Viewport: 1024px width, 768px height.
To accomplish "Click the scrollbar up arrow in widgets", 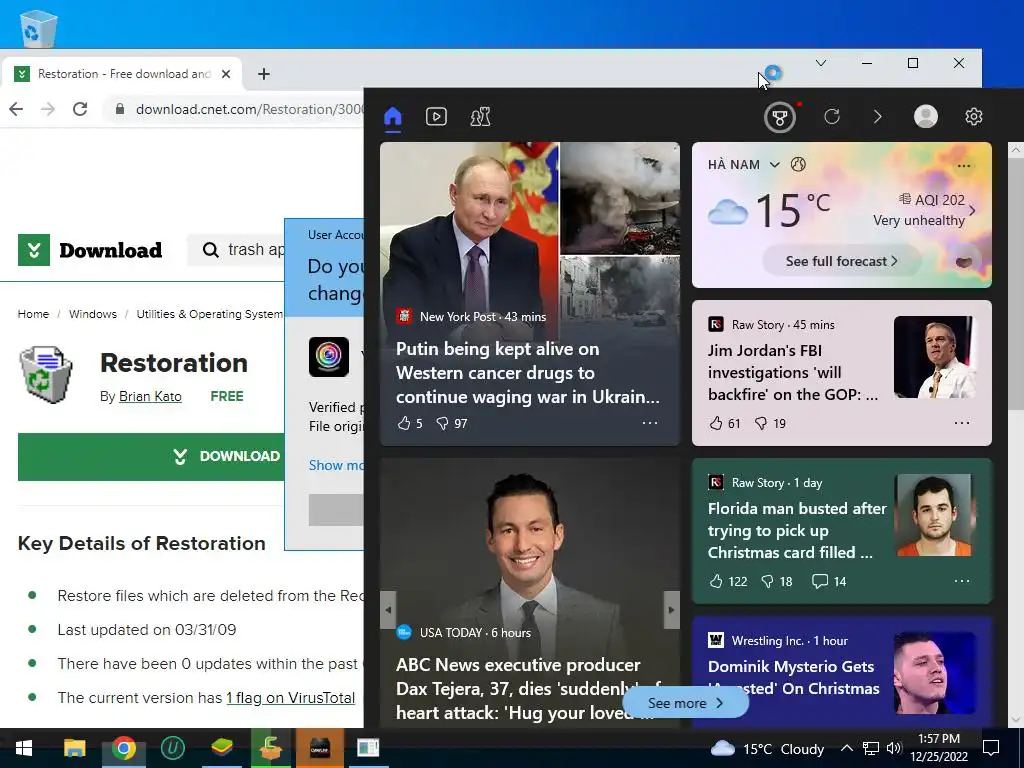I will (x=1016, y=150).
